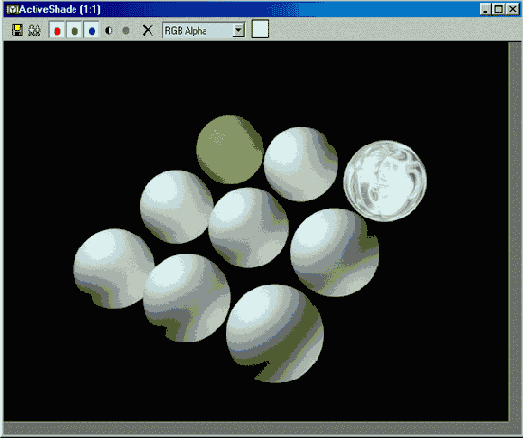Pick the glassy swirled sphere on right
The height and width of the screenshot is (438, 523).
click(385, 181)
